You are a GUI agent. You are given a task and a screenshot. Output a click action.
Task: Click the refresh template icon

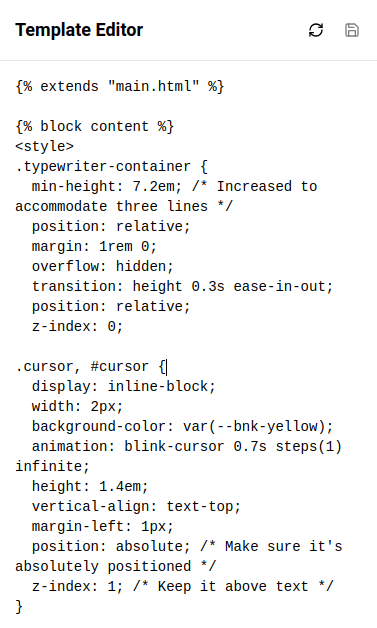pos(316,30)
